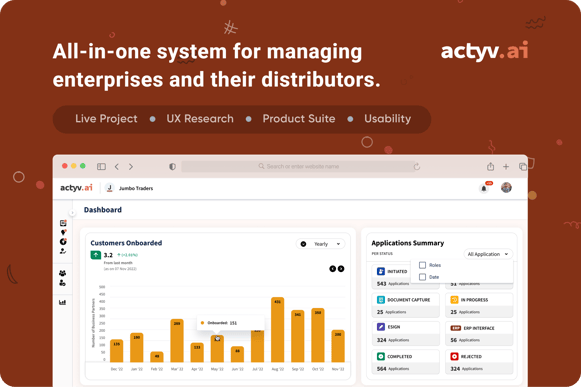581x387 pixels.
Task: Go back using the browser back arrow
Action: pyautogui.click(x=117, y=166)
